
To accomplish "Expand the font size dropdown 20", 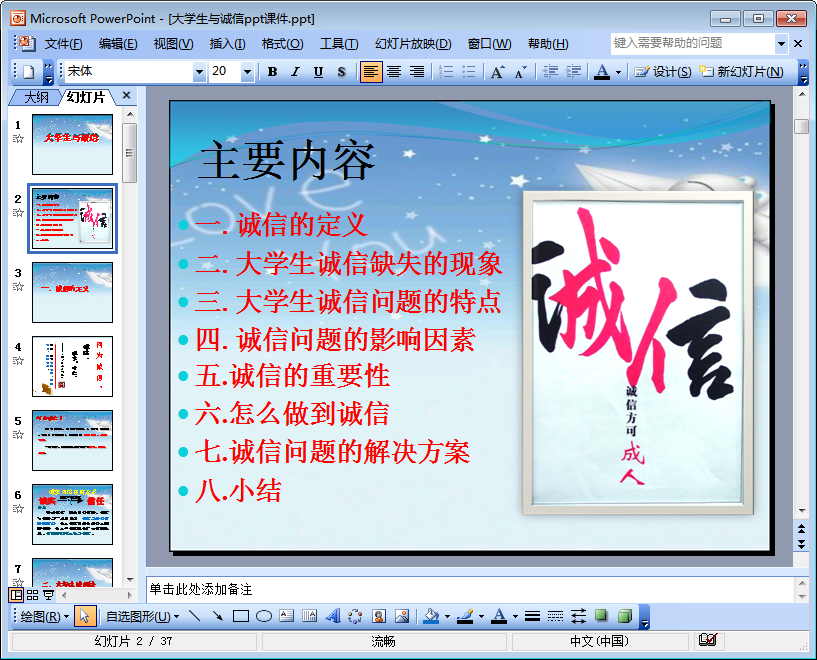I will (247, 72).
